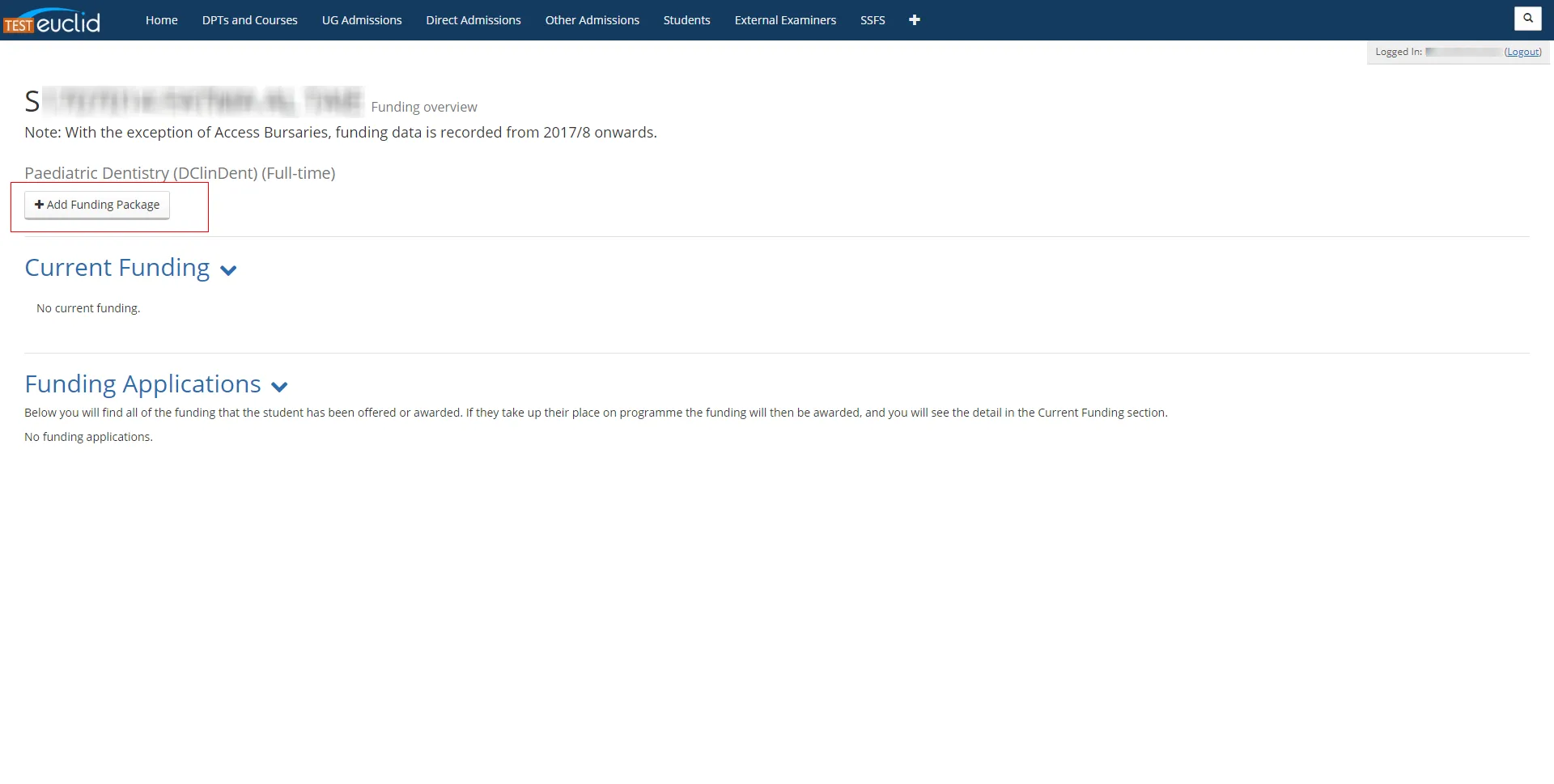The height and width of the screenshot is (784, 1554).
Task: Open the Other Admissions menu
Action: coord(592,20)
